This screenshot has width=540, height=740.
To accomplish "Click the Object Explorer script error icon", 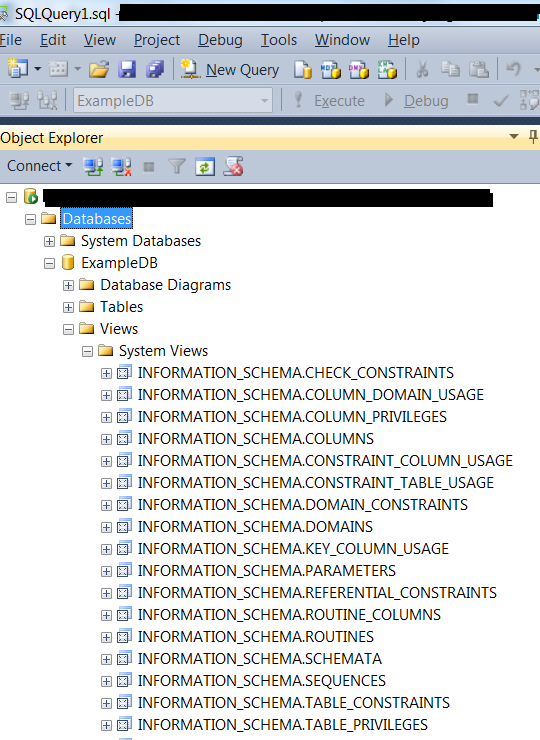I will [x=233, y=167].
